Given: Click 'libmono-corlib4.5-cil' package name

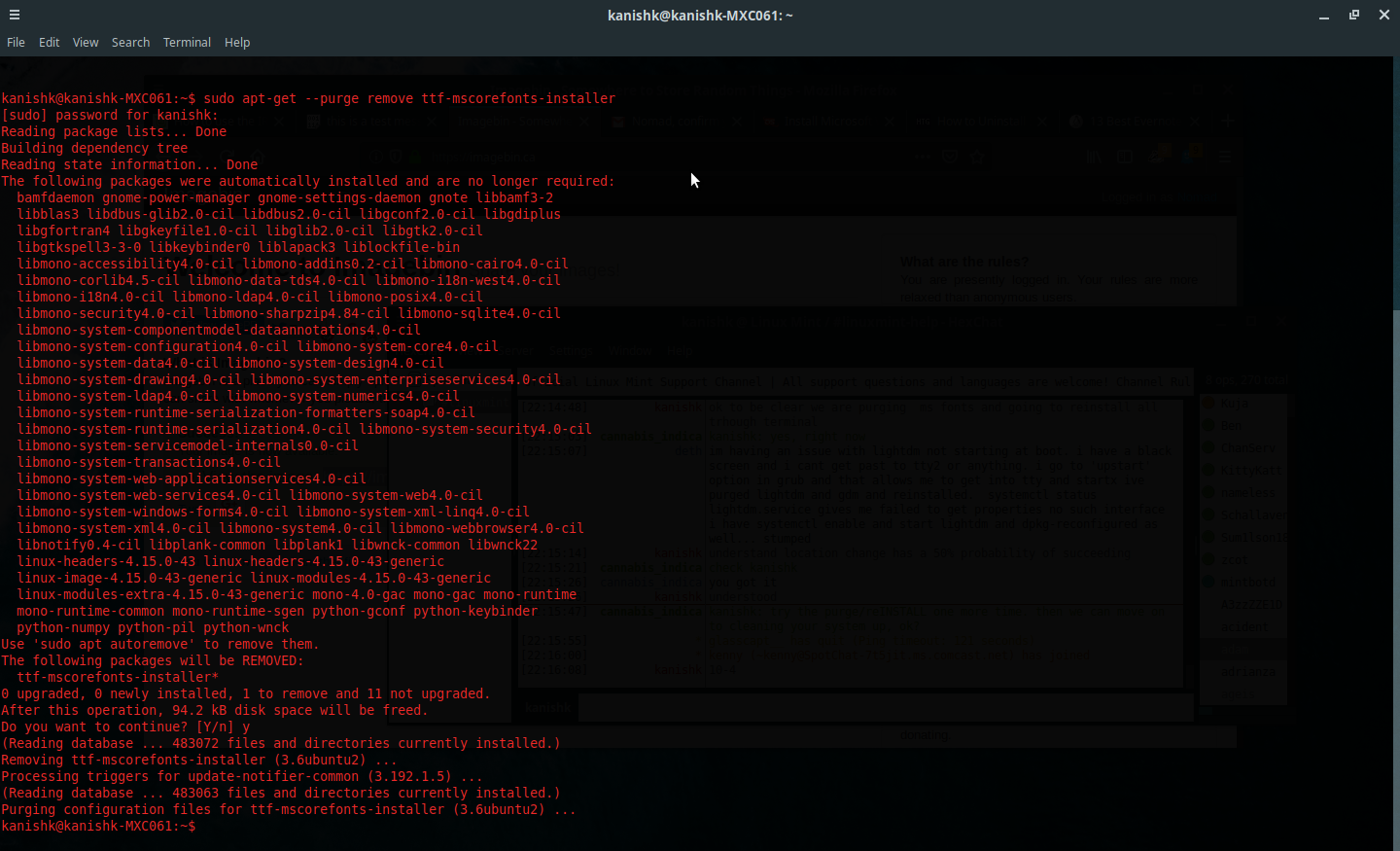Looking at the screenshot, I should click(98, 280).
